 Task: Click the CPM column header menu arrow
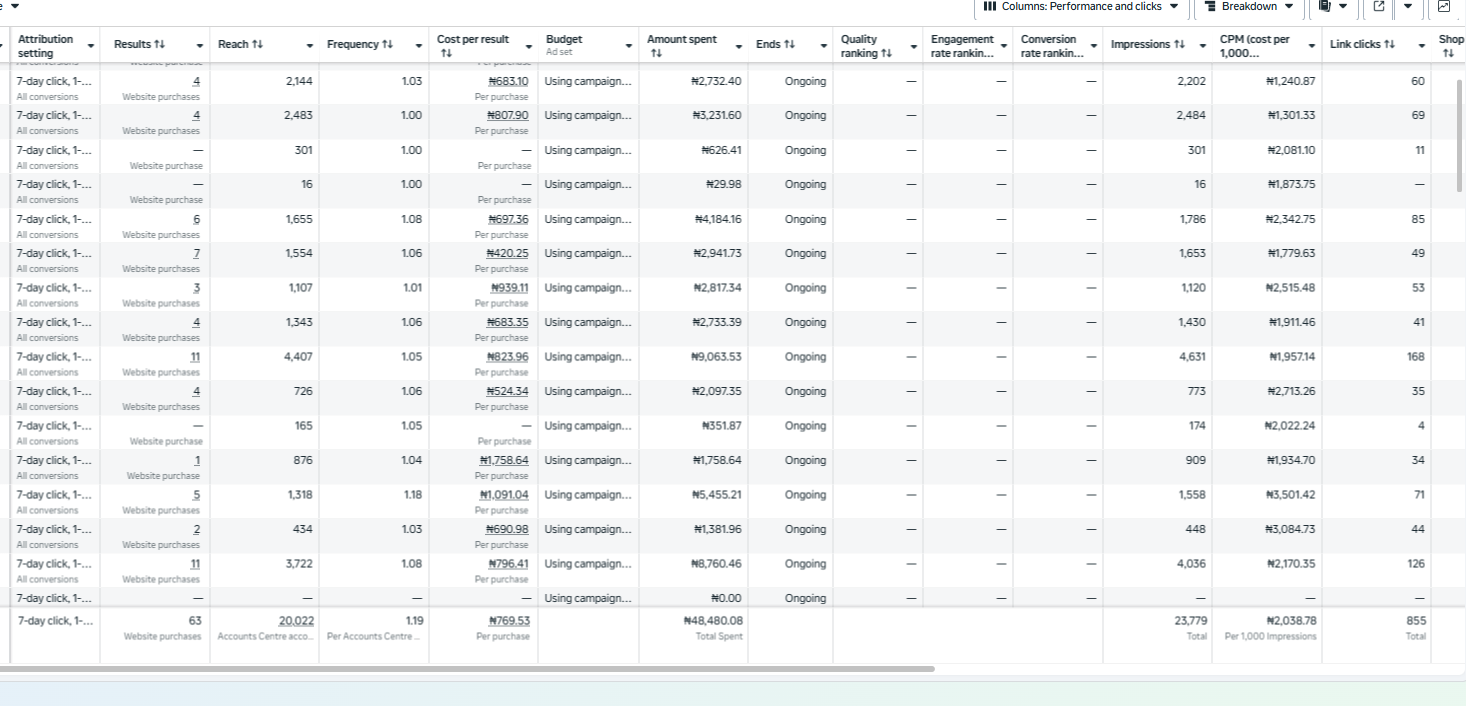click(x=1311, y=46)
